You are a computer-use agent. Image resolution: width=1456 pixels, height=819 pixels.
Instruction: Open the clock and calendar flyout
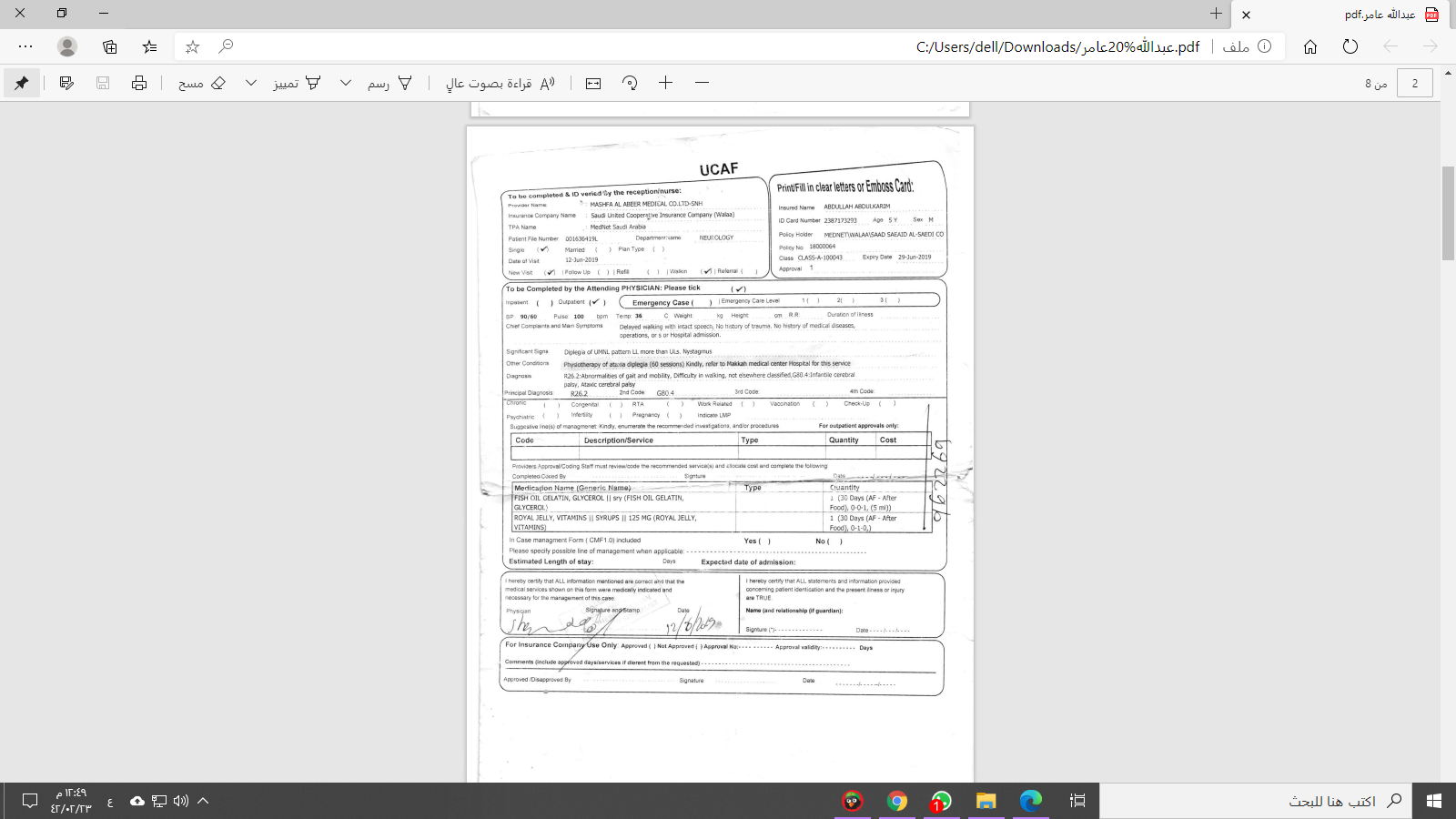(71, 801)
